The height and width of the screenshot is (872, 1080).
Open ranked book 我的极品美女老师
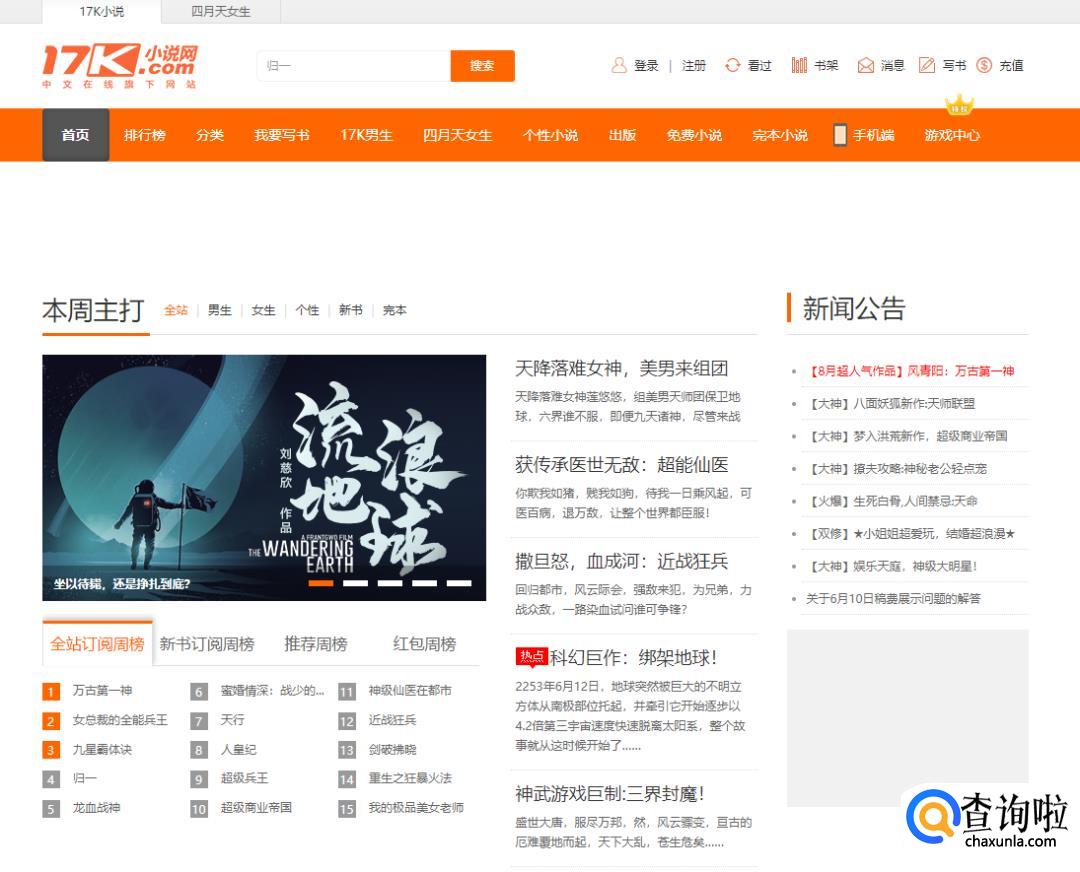tap(416, 807)
